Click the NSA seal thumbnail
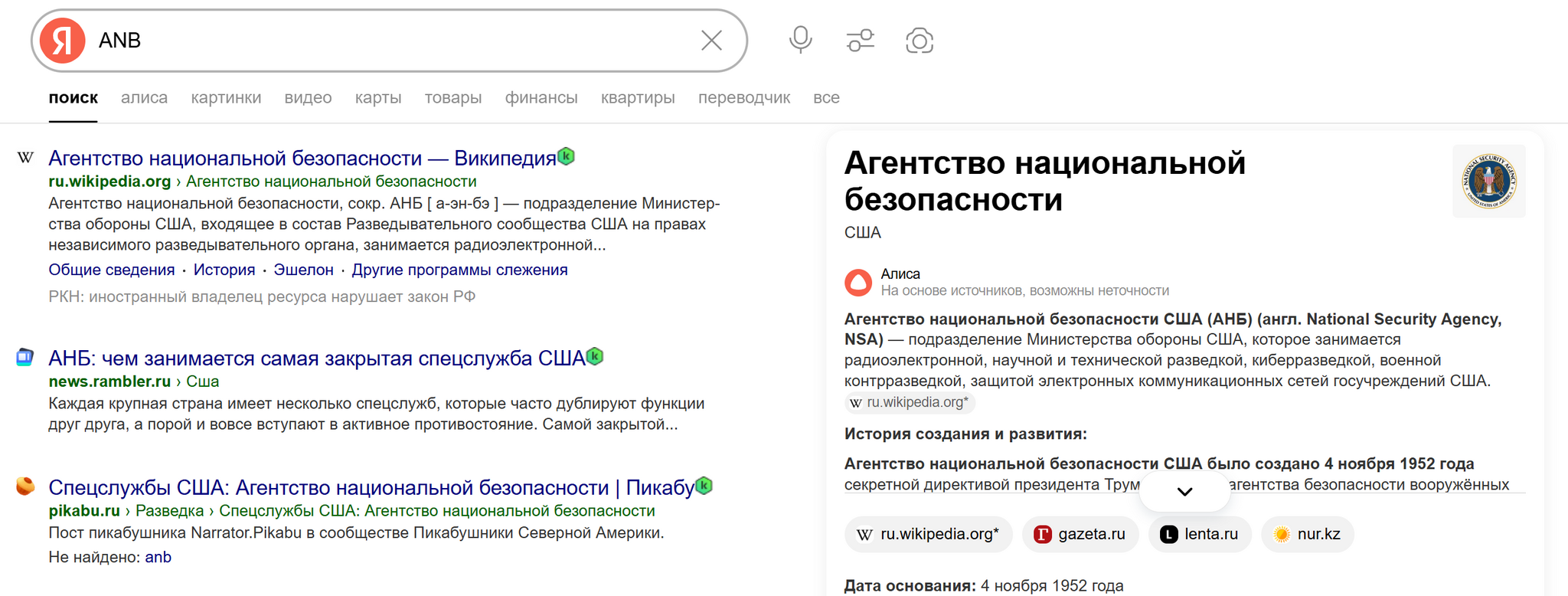Screen dimensions: 1568x596 pos(1488,182)
